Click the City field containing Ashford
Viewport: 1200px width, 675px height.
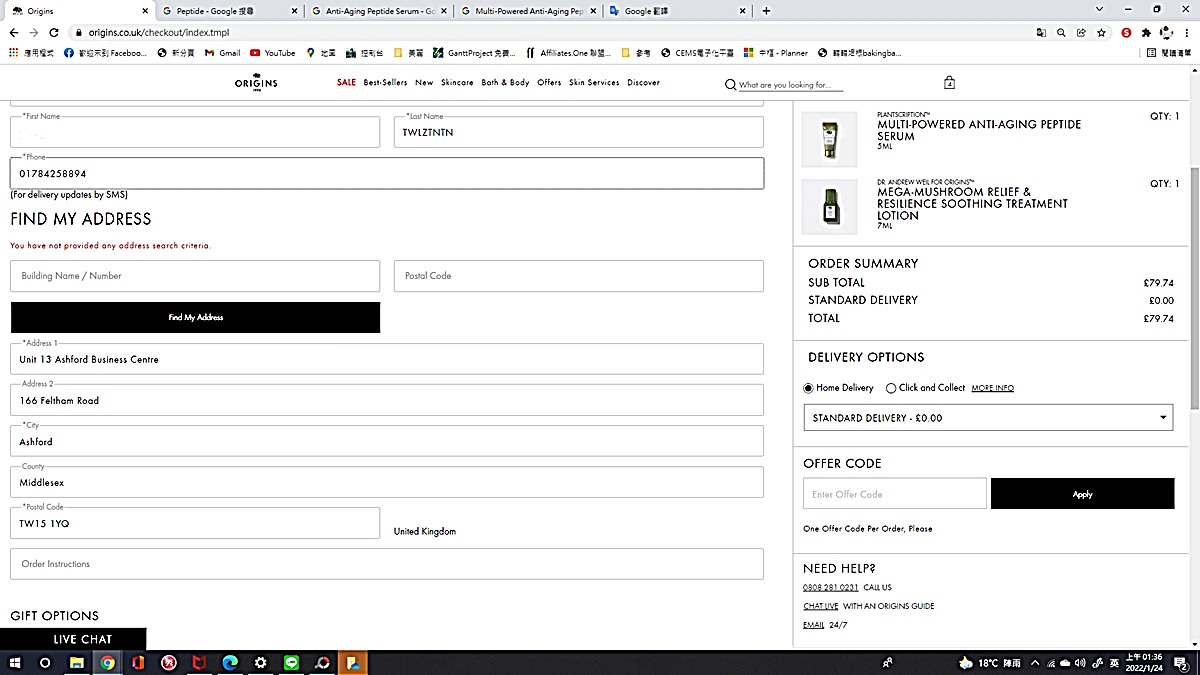(x=387, y=441)
